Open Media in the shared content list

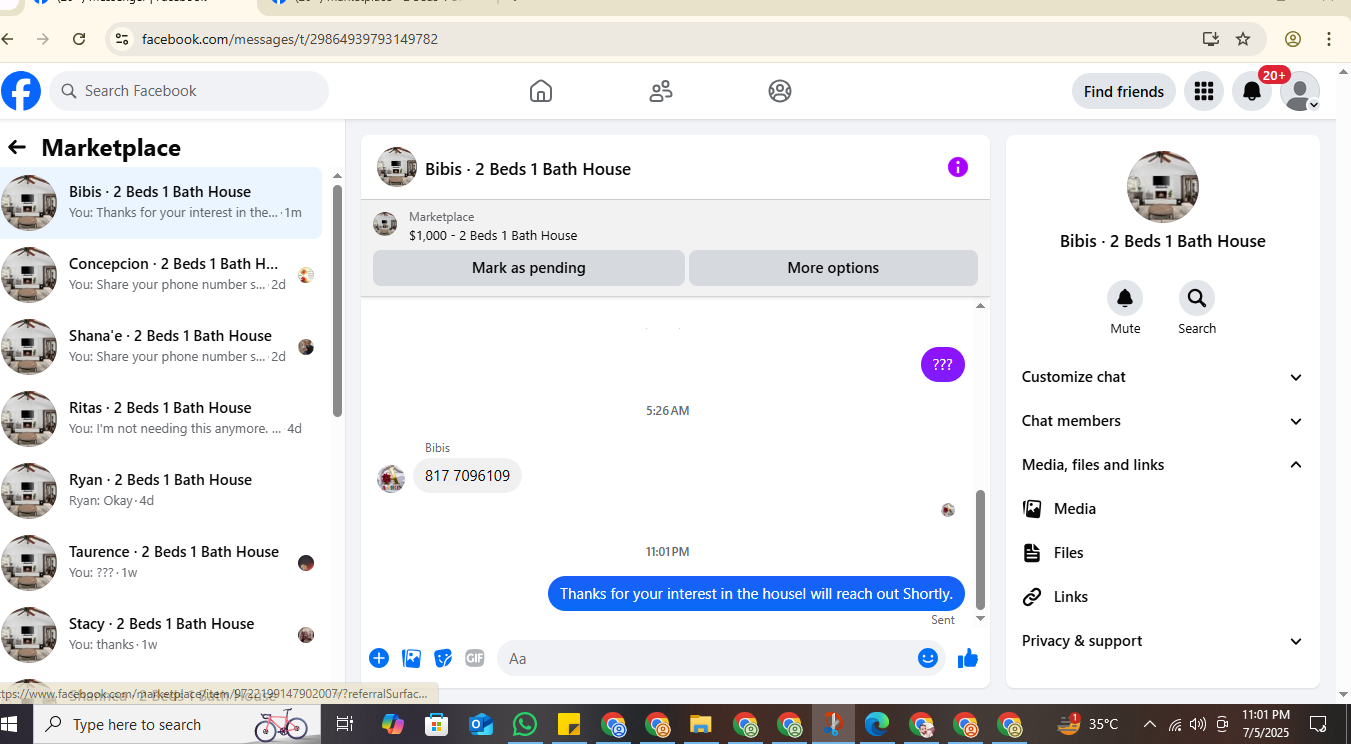coord(1162,509)
